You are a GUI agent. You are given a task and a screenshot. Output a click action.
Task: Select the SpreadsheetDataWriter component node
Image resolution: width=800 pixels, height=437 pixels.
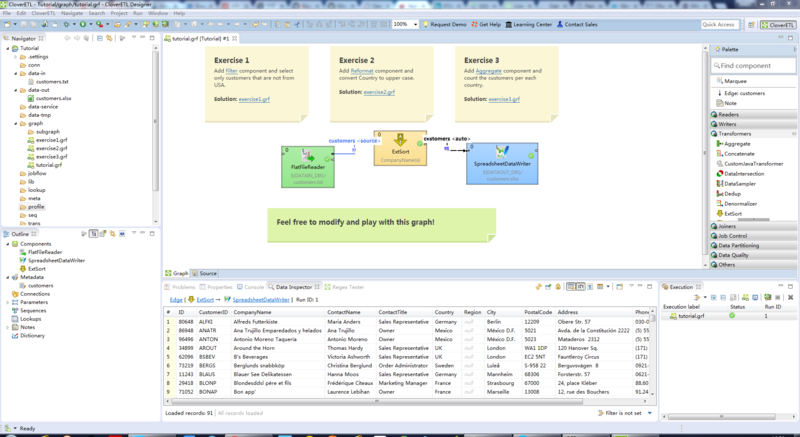point(502,163)
